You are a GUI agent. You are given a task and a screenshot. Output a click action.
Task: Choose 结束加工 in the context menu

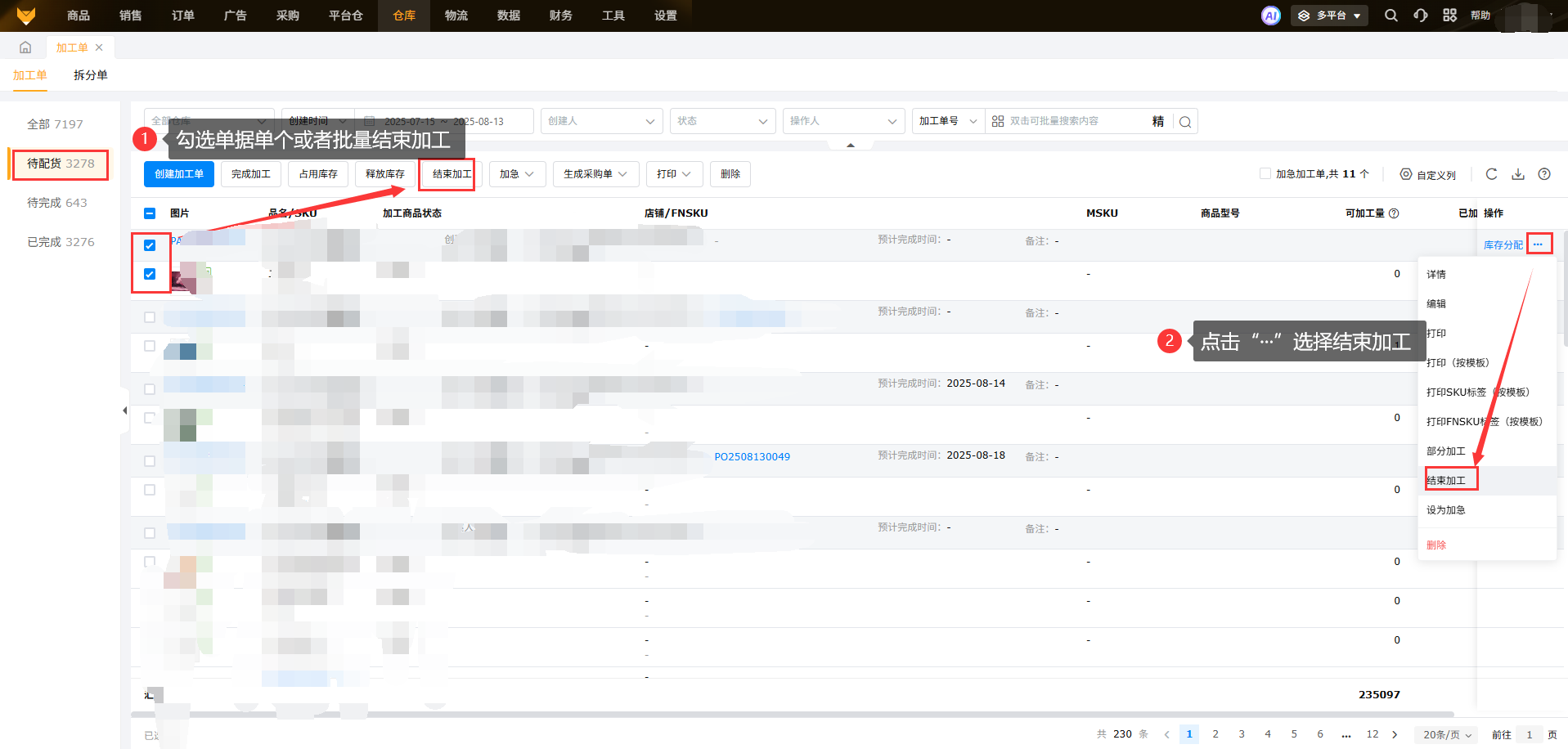point(1487,481)
